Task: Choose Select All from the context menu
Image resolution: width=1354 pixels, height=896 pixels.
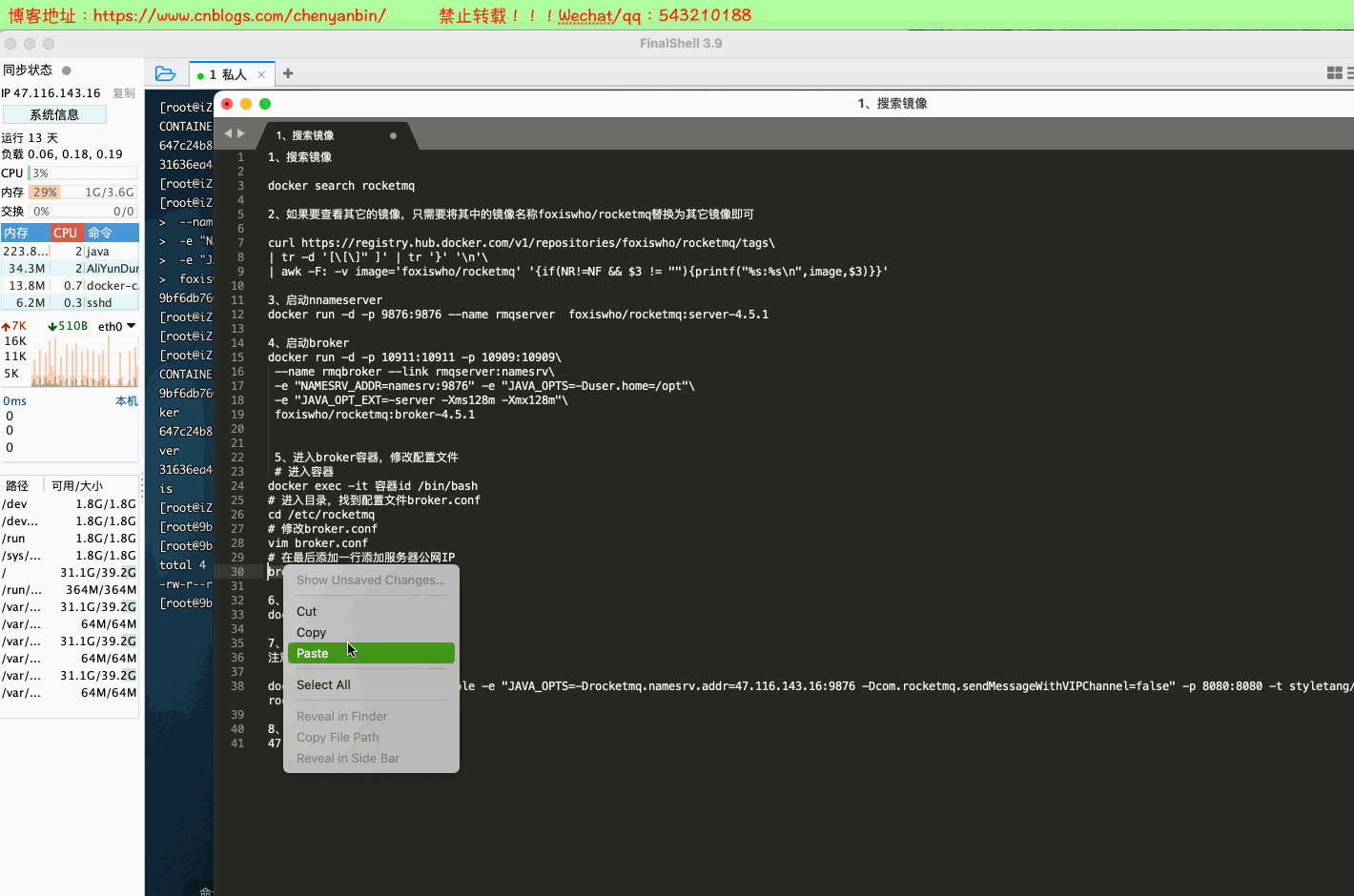Action: (x=371, y=684)
